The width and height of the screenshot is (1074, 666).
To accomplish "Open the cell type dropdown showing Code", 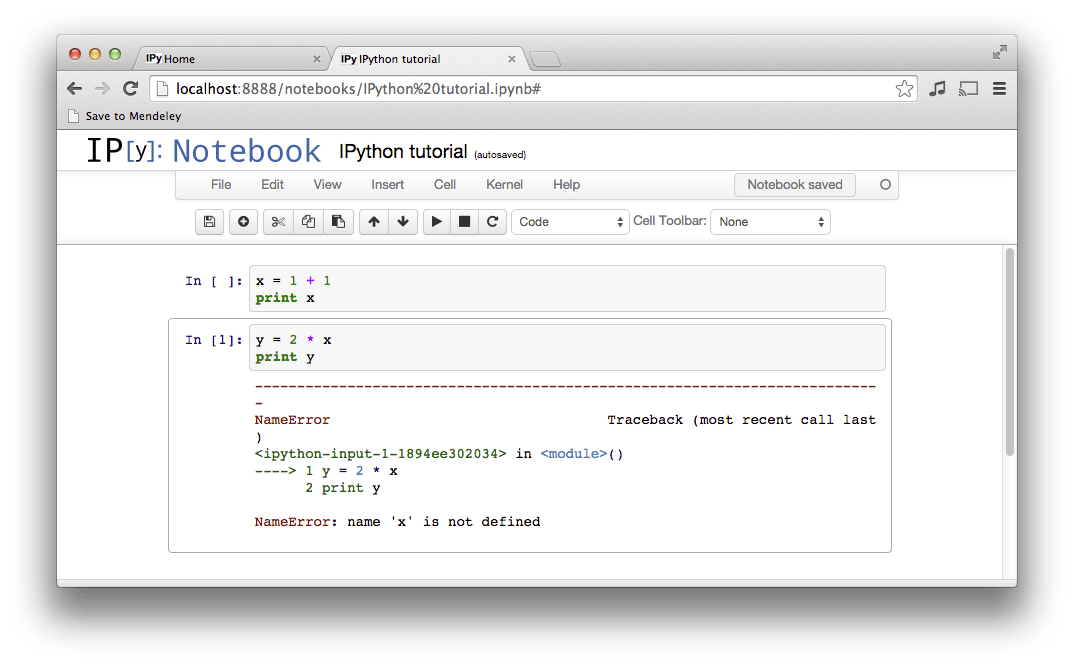I will point(570,221).
